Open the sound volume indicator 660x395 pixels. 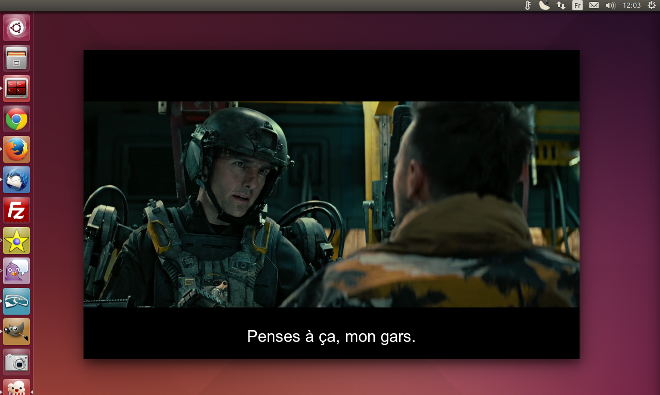click(610, 5)
